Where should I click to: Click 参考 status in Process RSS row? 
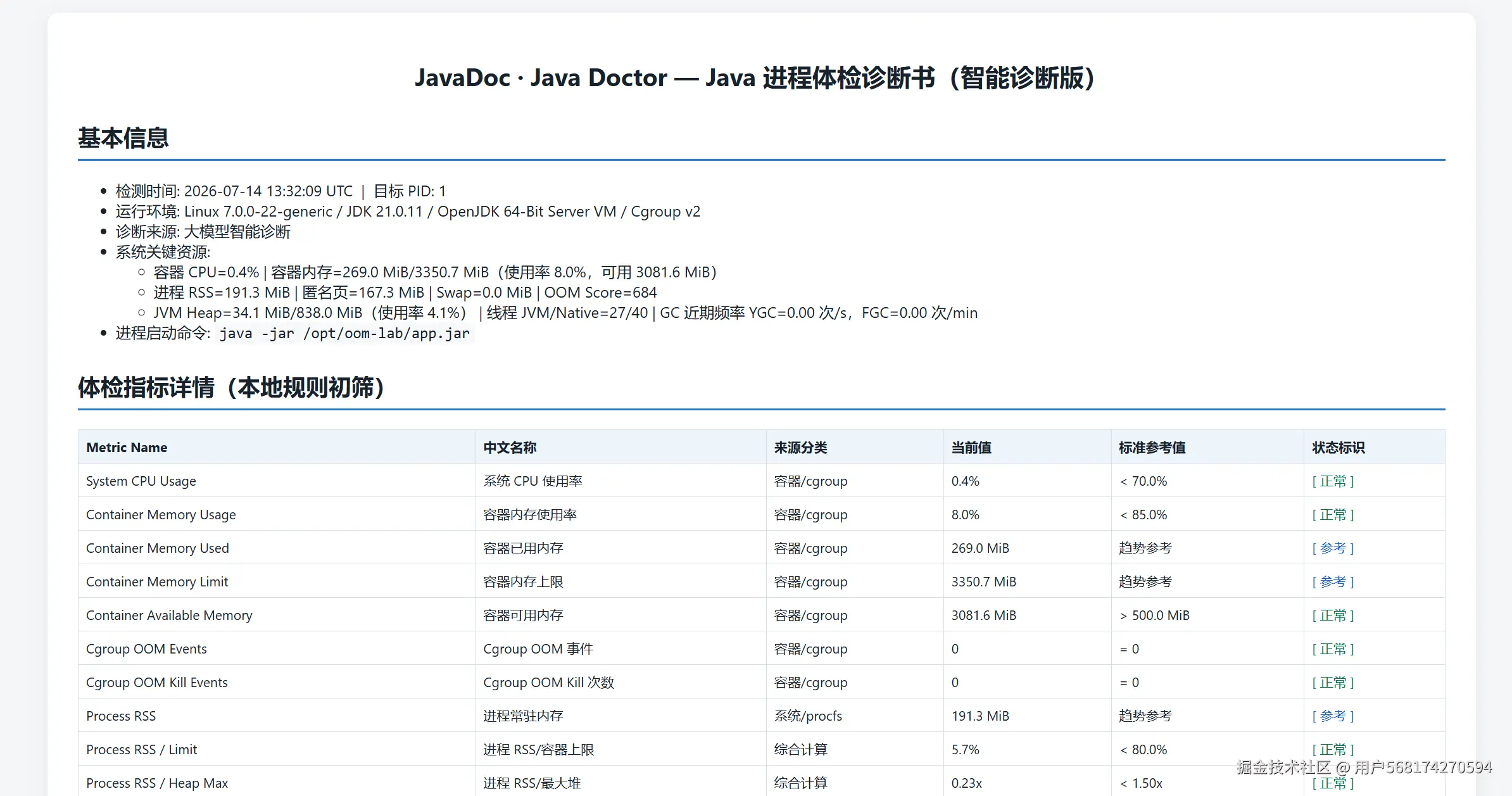click(1333, 716)
